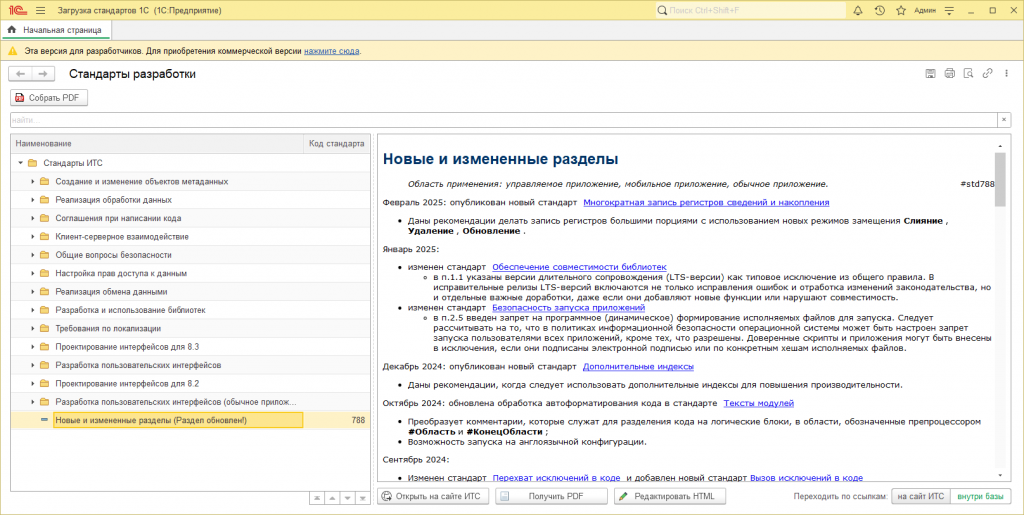Open the three-dot more actions menu
The height and width of the screenshot is (515, 1024).
1006,74
